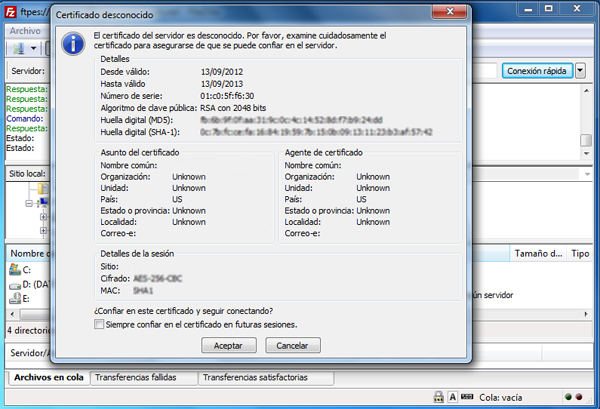Open the Site Manager dropdown arrow

coord(34,48)
